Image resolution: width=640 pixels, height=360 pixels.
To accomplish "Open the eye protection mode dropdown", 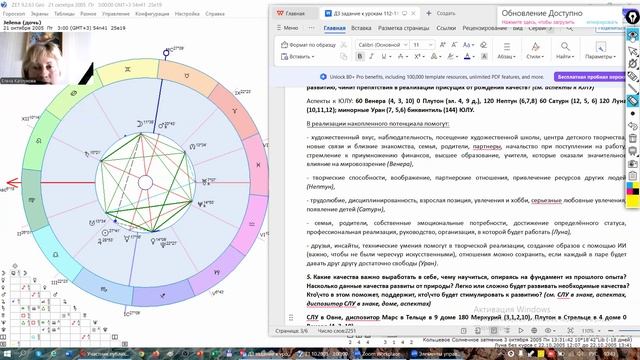I will [550, 331].
